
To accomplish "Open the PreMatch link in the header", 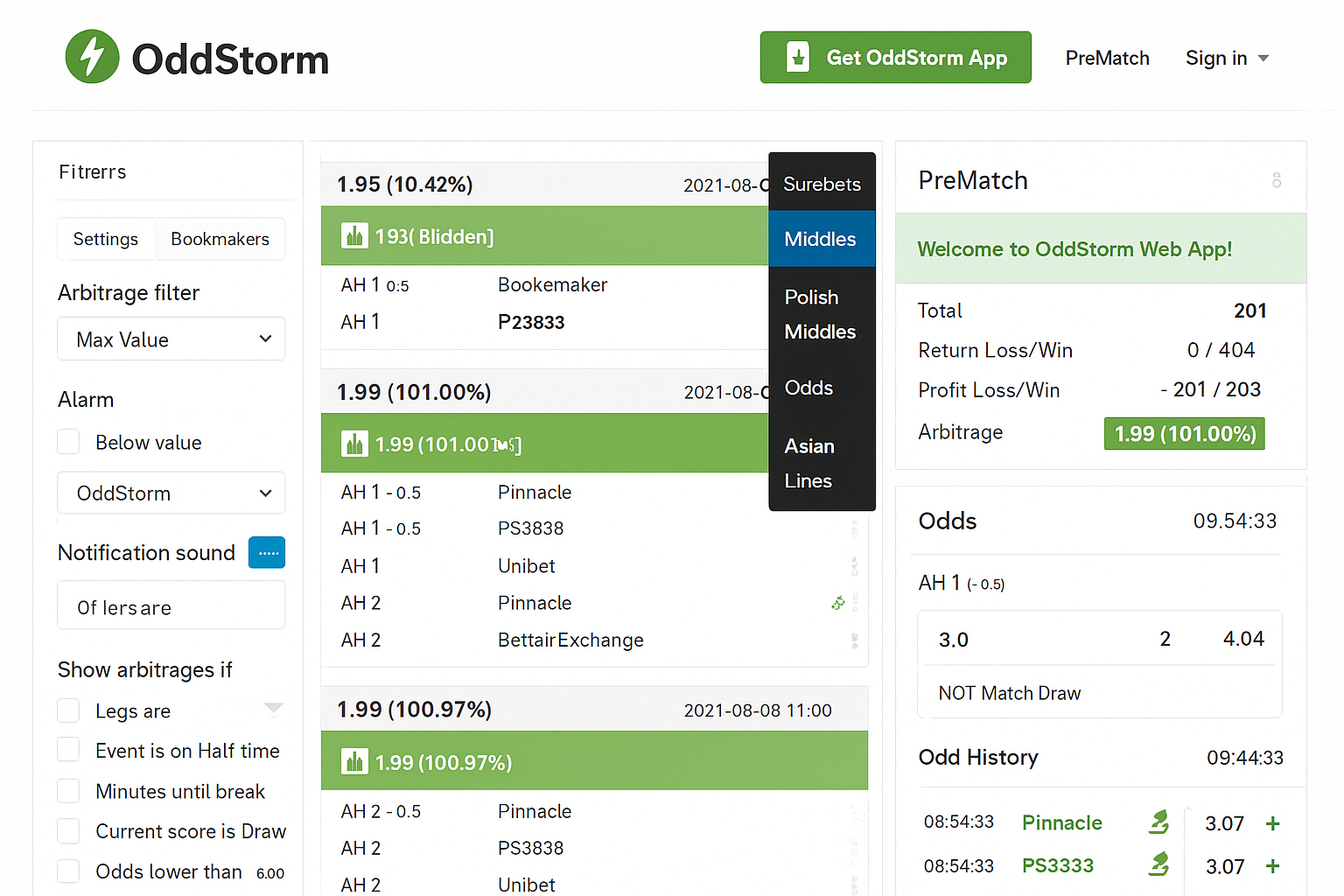I will 1107,59.
